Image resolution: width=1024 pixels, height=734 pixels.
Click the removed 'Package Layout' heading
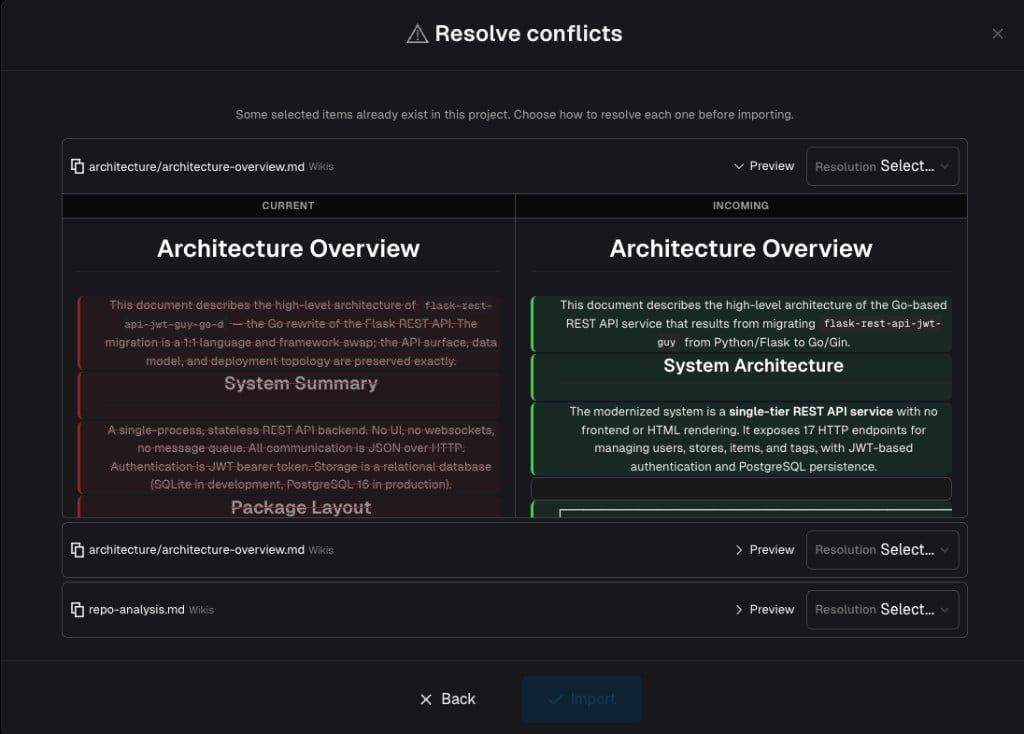click(301, 507)
